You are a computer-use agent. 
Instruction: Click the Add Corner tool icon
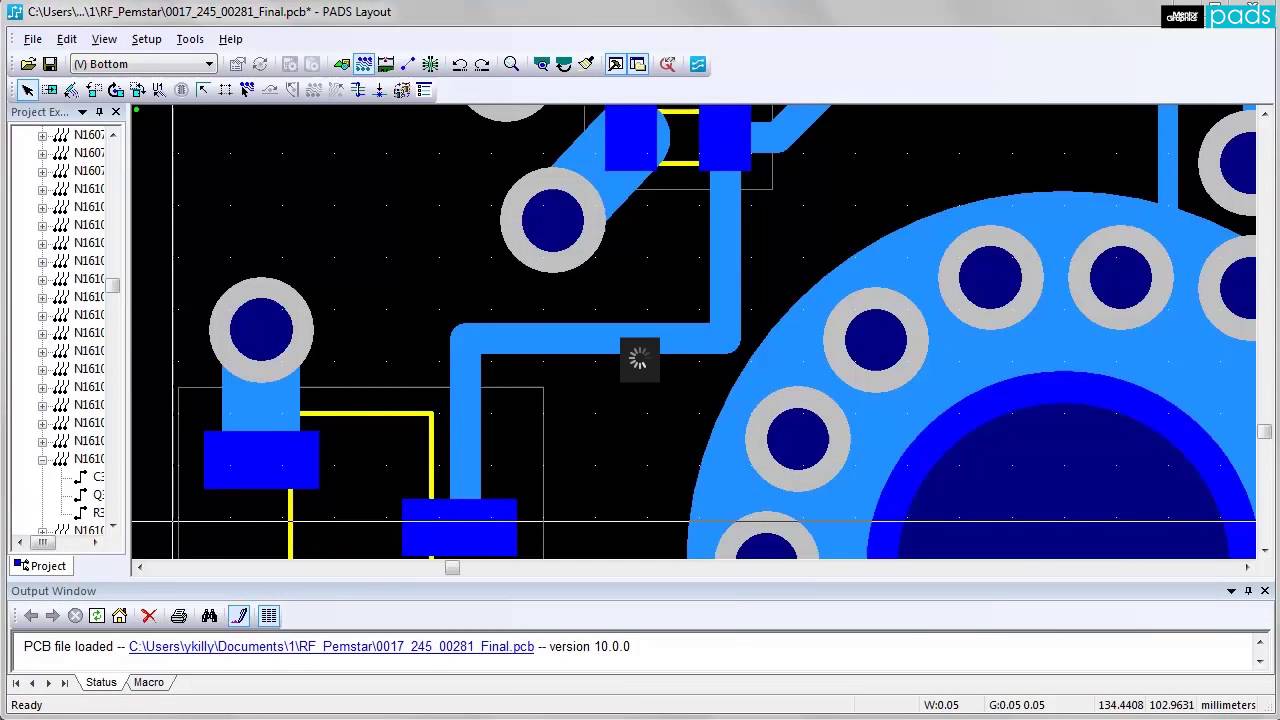point(203,90)
